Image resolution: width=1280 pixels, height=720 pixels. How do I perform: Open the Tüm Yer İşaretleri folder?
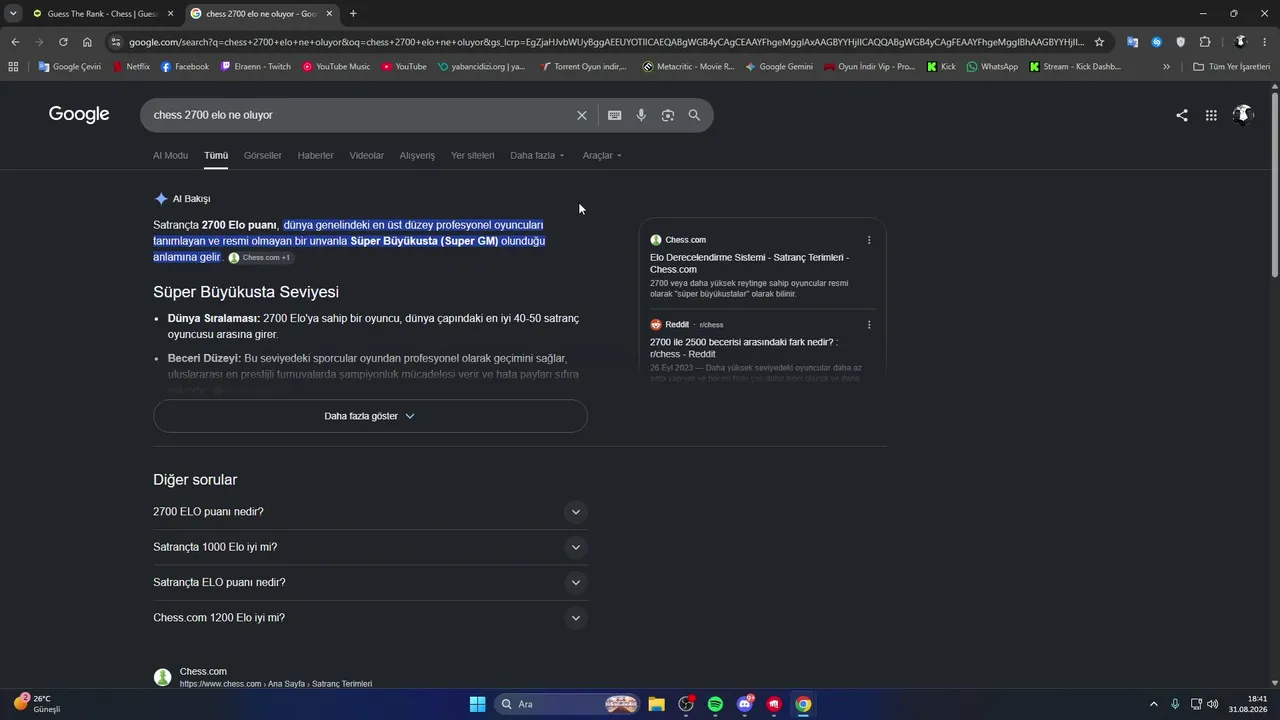(x=1232, y=67)
